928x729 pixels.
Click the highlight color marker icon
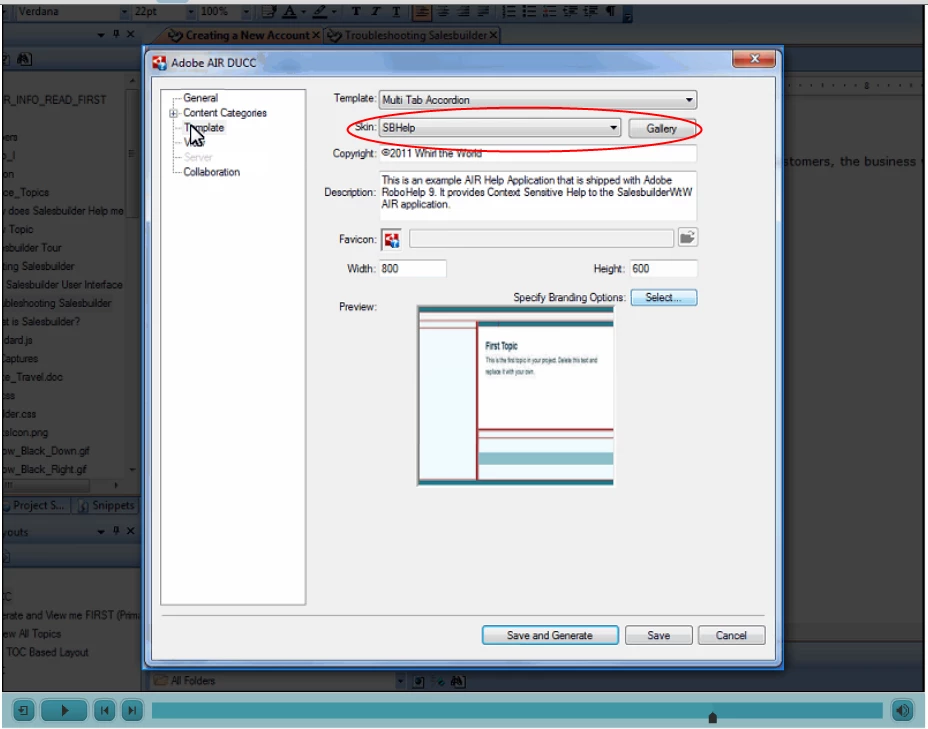(x=320, y=12)
